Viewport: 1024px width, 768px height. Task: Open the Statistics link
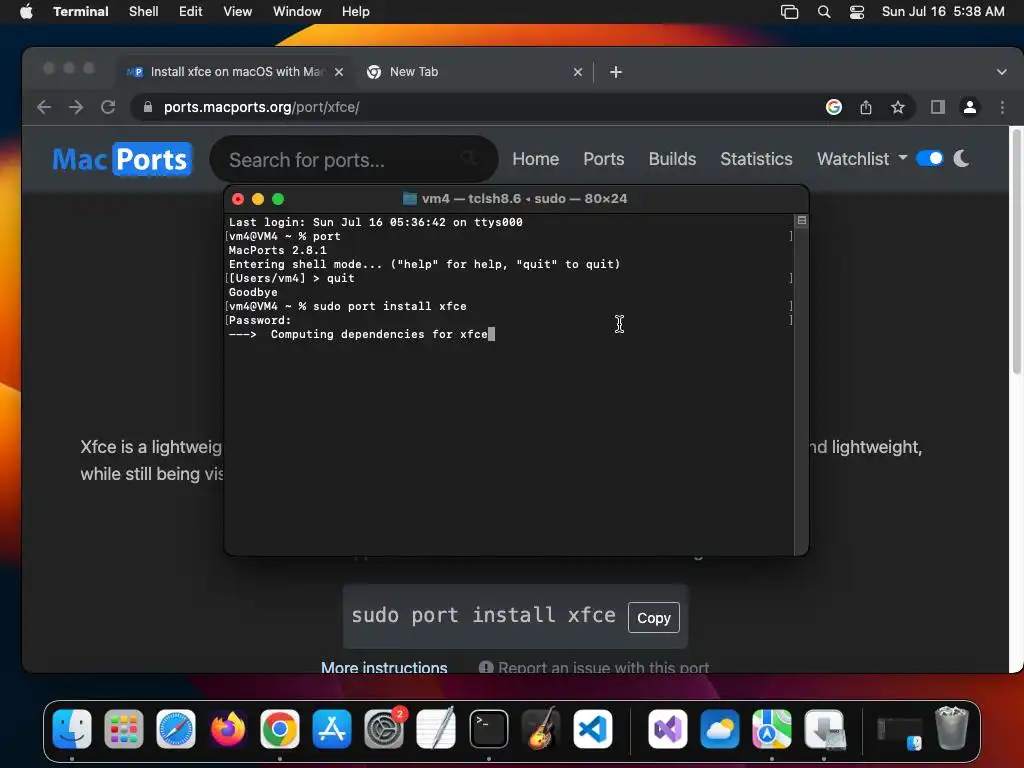click(756, 159)
